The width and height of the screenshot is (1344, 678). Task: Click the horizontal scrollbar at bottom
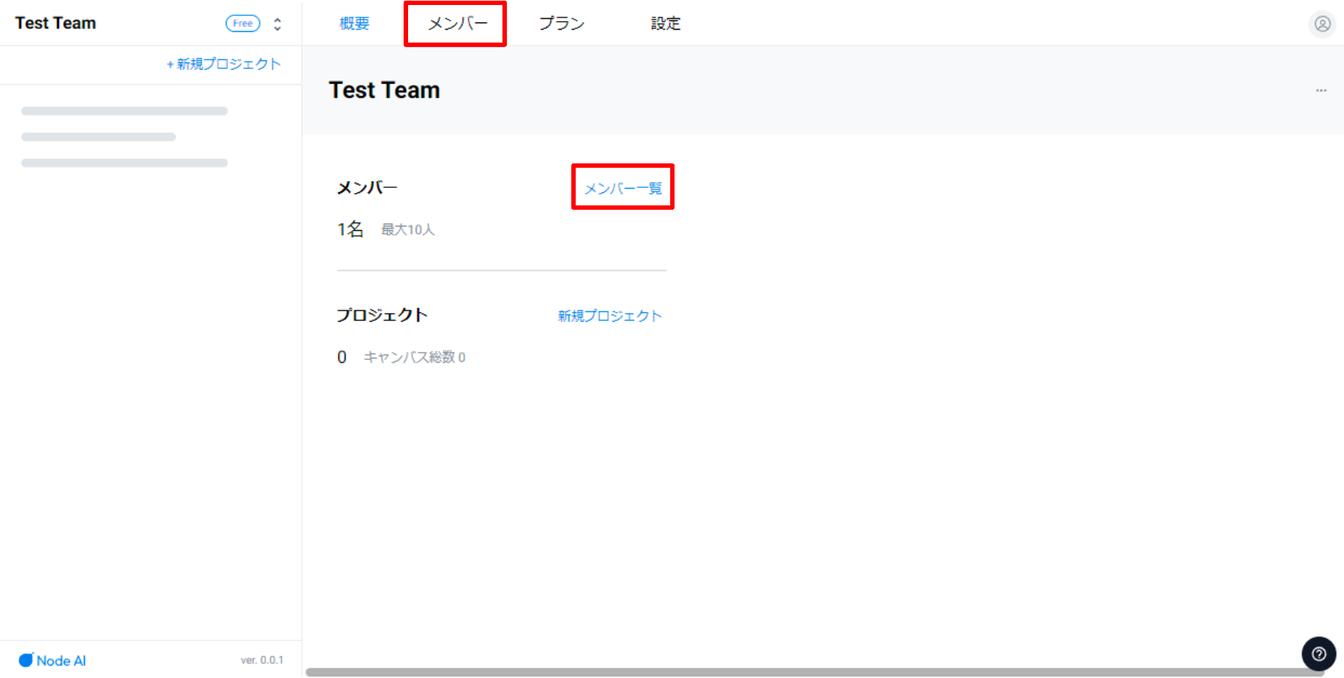click(x=815, y=672)
